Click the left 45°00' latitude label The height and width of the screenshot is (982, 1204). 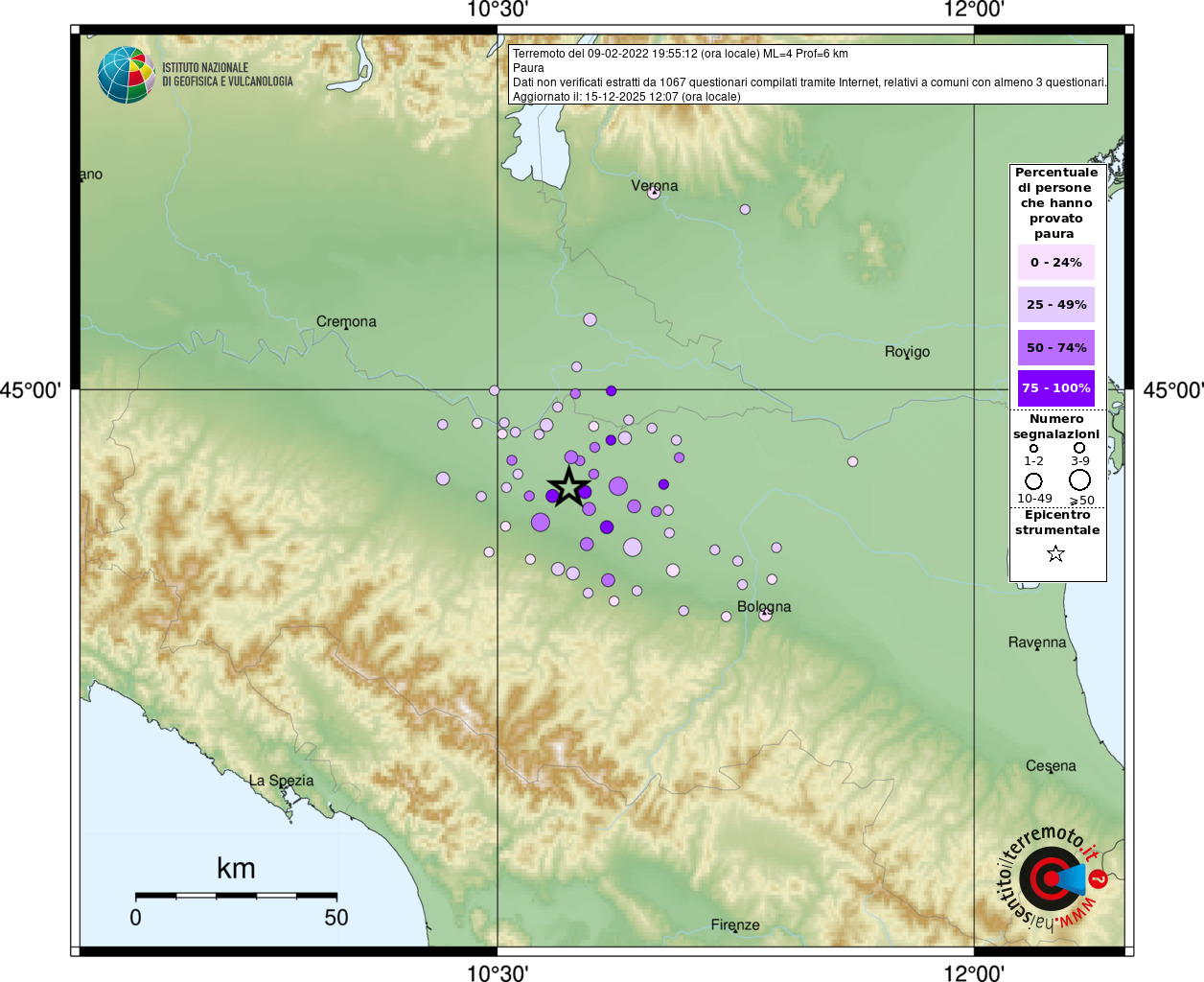coord(31,390)
